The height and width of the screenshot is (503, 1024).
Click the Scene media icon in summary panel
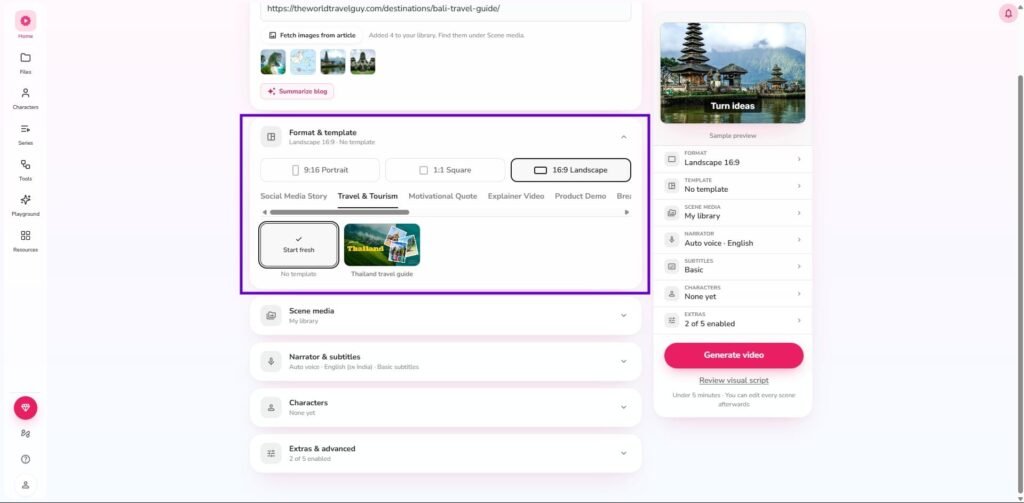pos(671,213)
